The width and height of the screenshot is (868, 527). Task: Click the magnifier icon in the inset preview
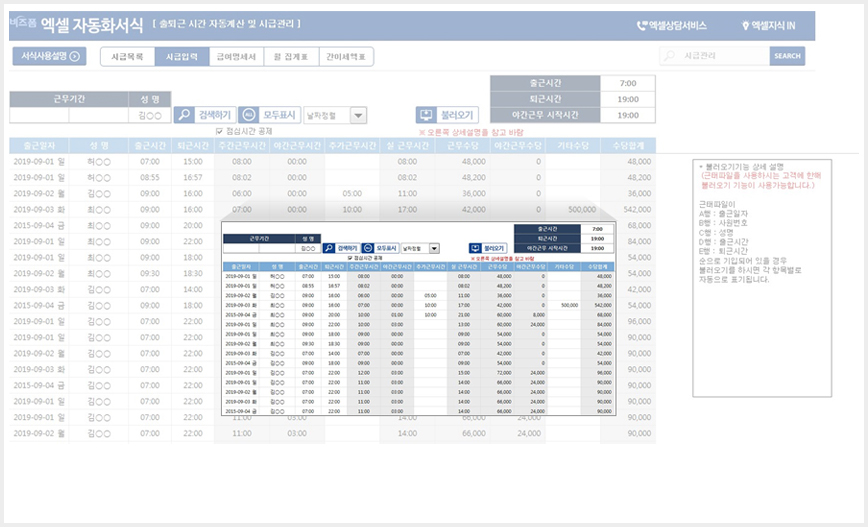[x=329, y=248]
